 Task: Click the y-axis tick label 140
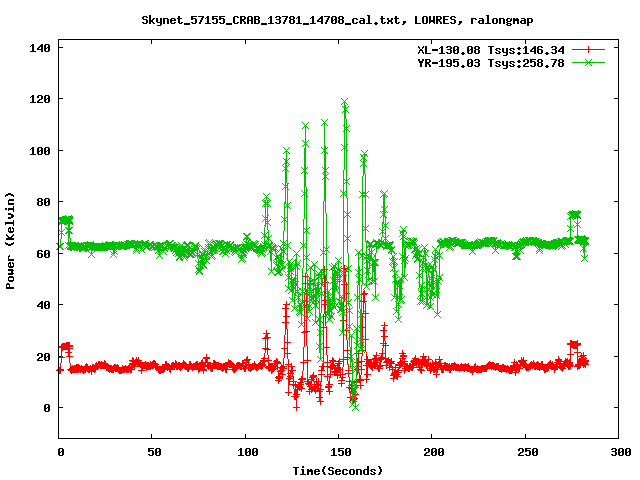(x=40, y=48)
